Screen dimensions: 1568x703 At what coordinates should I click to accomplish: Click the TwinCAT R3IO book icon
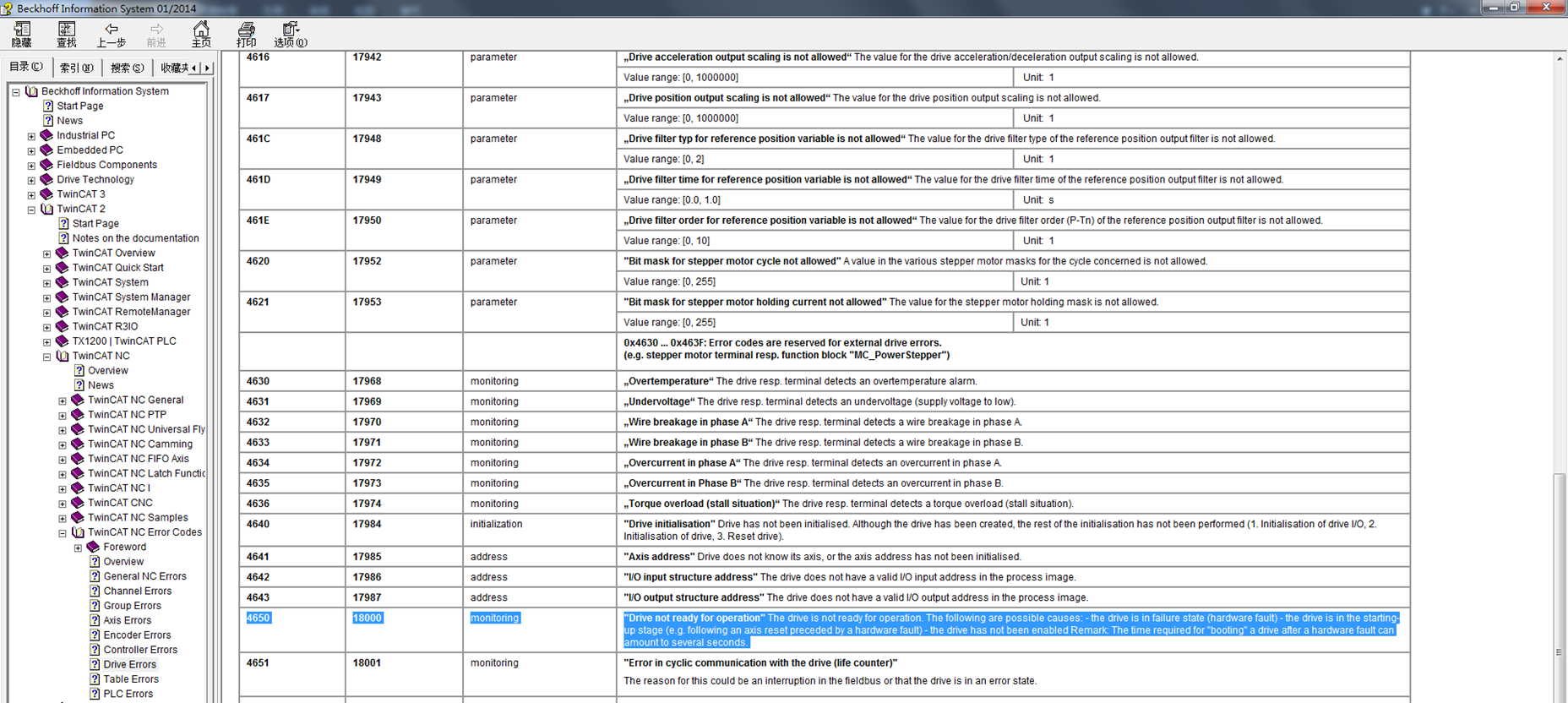[x=62, y=326]
